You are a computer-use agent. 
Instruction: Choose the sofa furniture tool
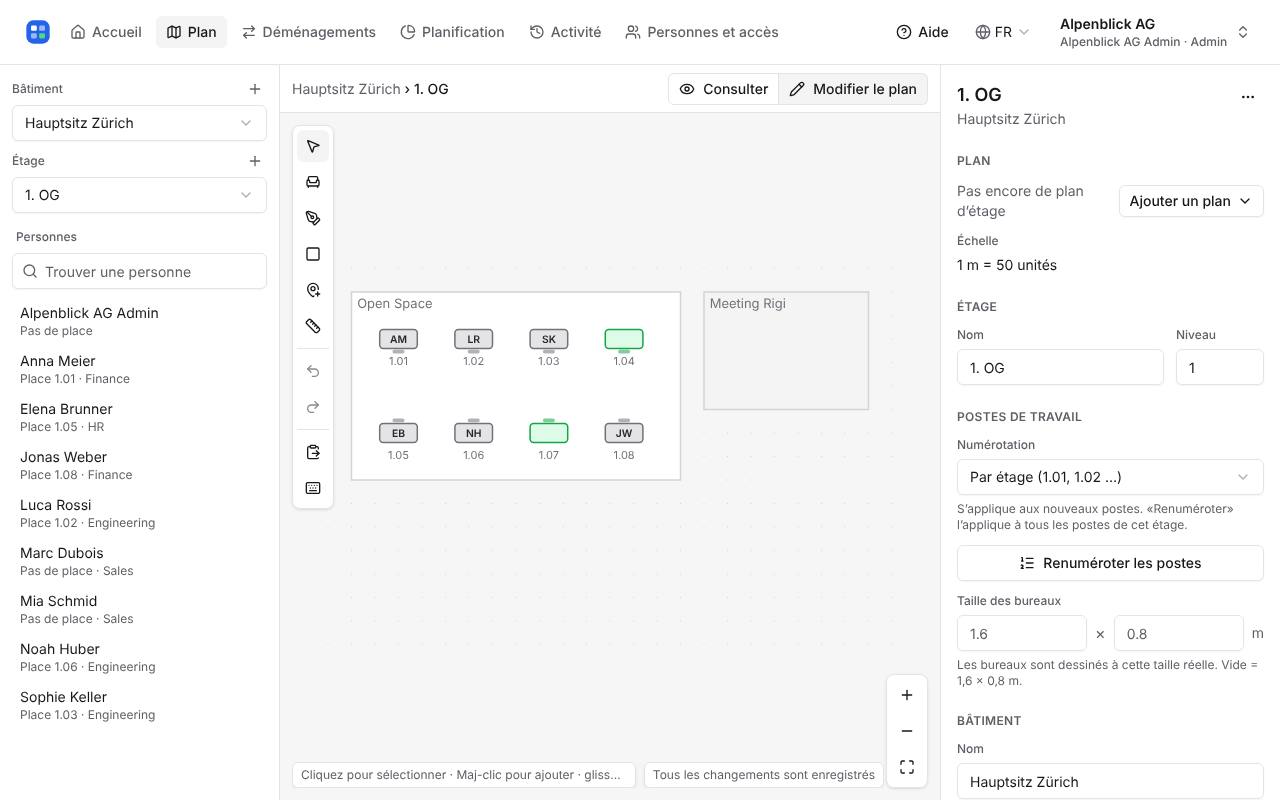tap(313, 182)
